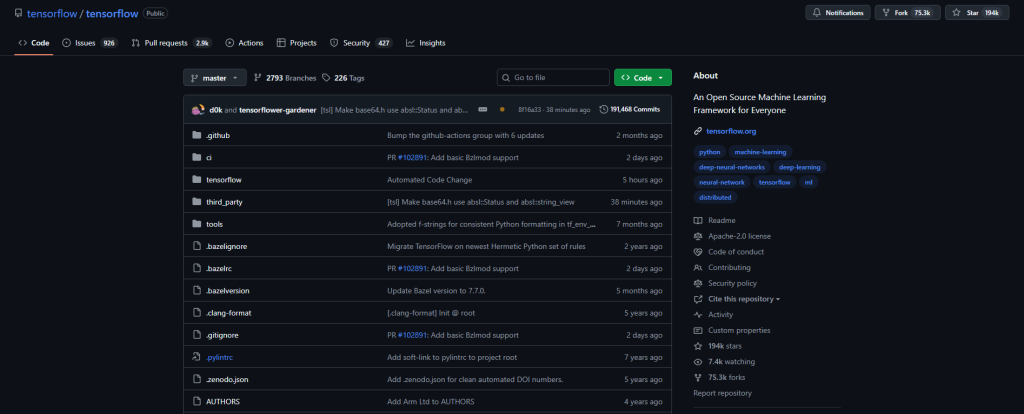Open d0k author profile link
Viewport: 1024px width, 414px height.
[215, 110]
